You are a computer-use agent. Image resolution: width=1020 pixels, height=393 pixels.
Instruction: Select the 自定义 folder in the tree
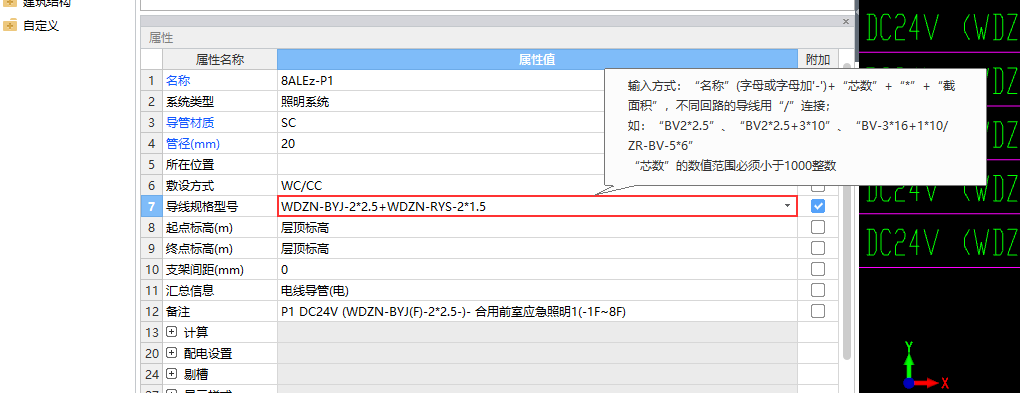click(x=40, y=26)
